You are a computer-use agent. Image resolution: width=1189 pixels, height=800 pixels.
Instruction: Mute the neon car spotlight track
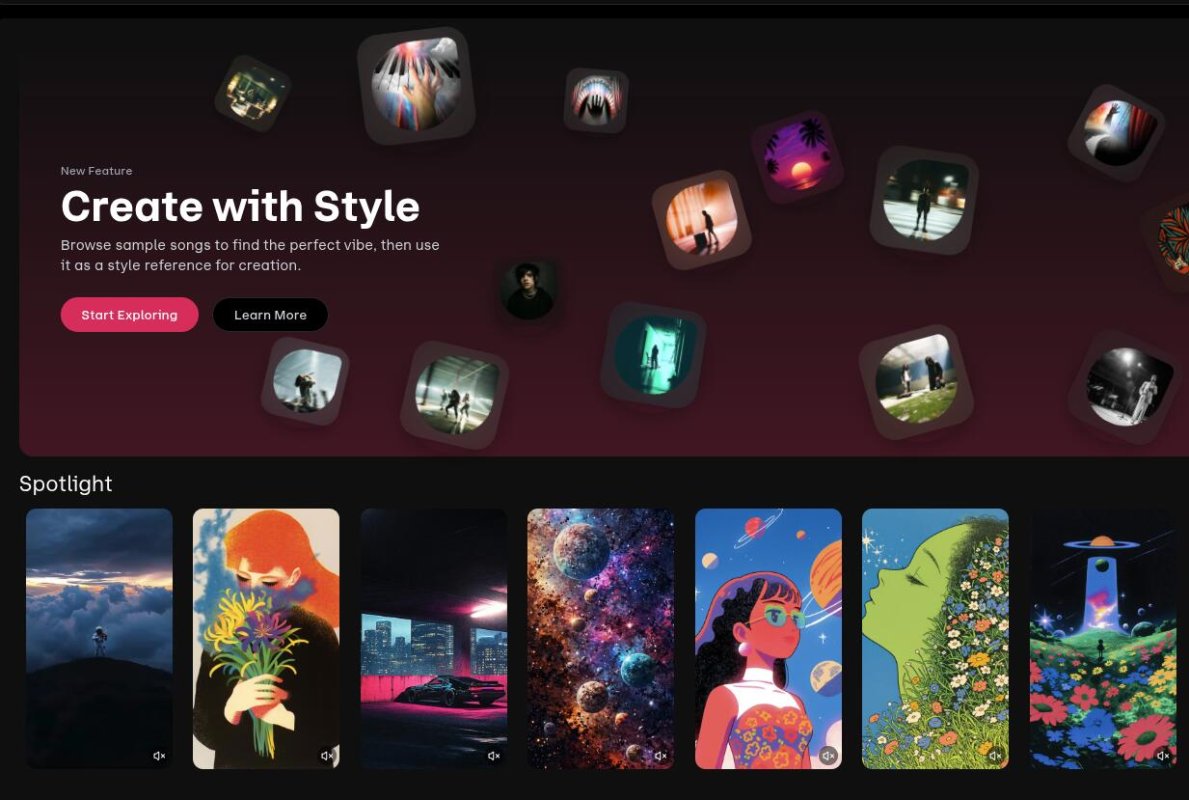[493, 755]
